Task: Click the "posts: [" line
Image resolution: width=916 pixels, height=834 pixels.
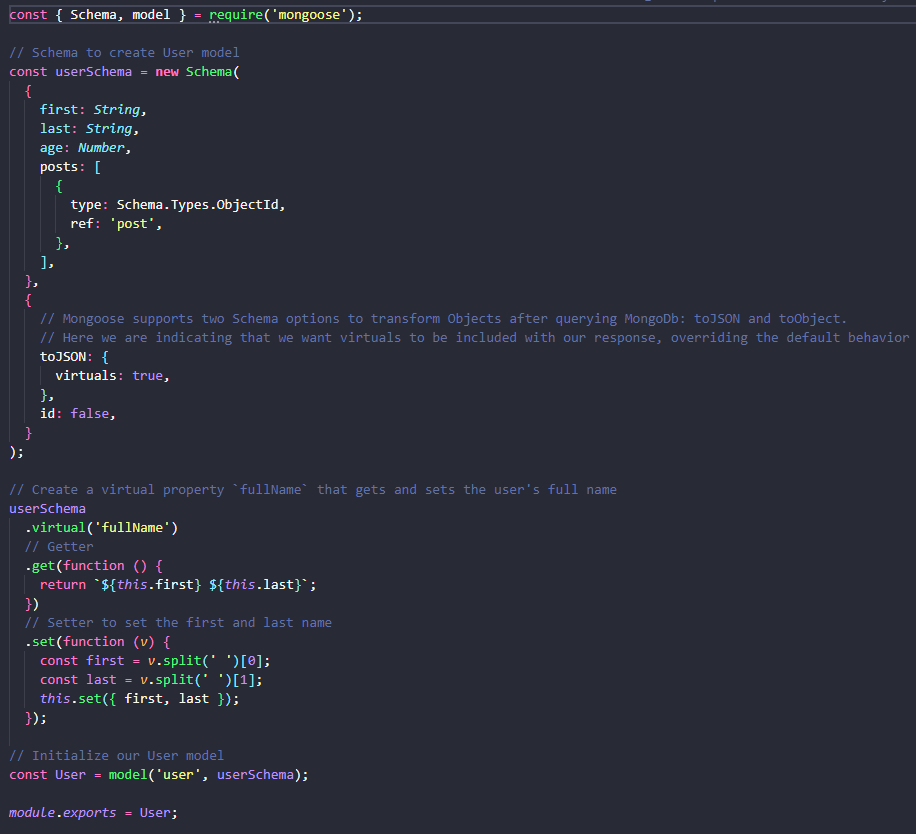Action: [x=70, y=167]
